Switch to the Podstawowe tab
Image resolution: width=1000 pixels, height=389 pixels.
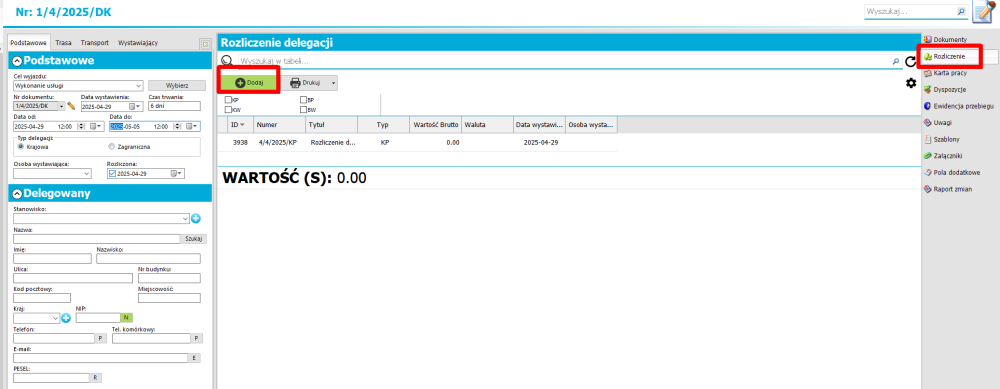coord(29,43)
